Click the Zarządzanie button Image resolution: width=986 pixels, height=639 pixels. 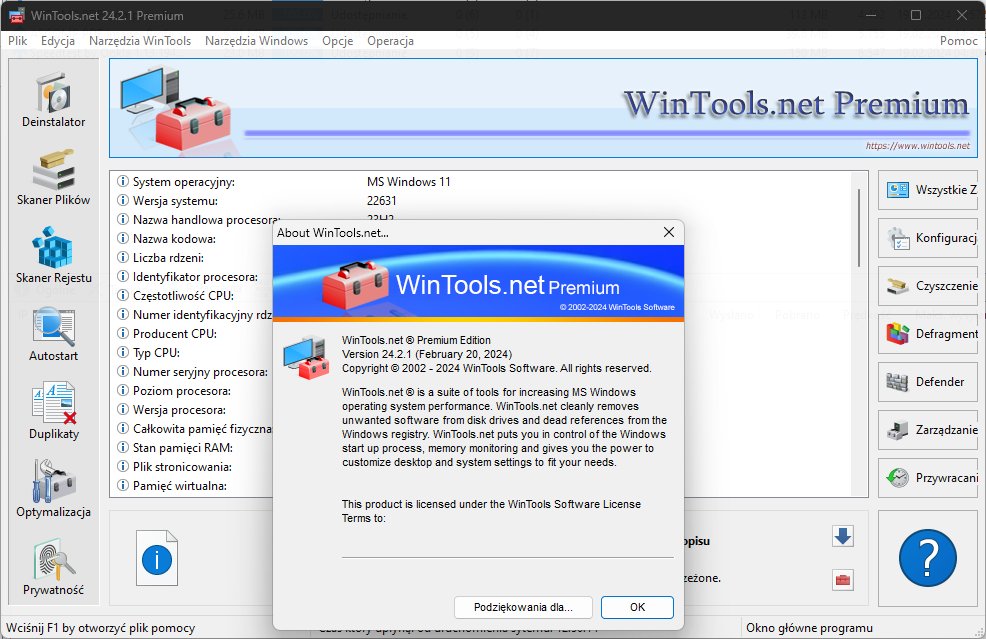coord(929,430)
